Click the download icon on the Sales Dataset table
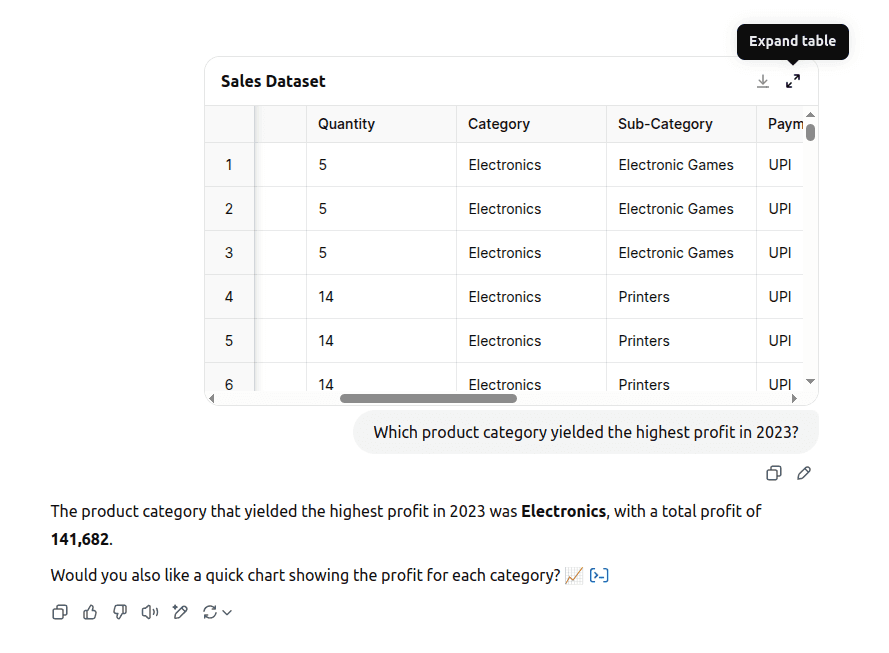This screenshot has height=653, width=889. (x=763, y=81)
